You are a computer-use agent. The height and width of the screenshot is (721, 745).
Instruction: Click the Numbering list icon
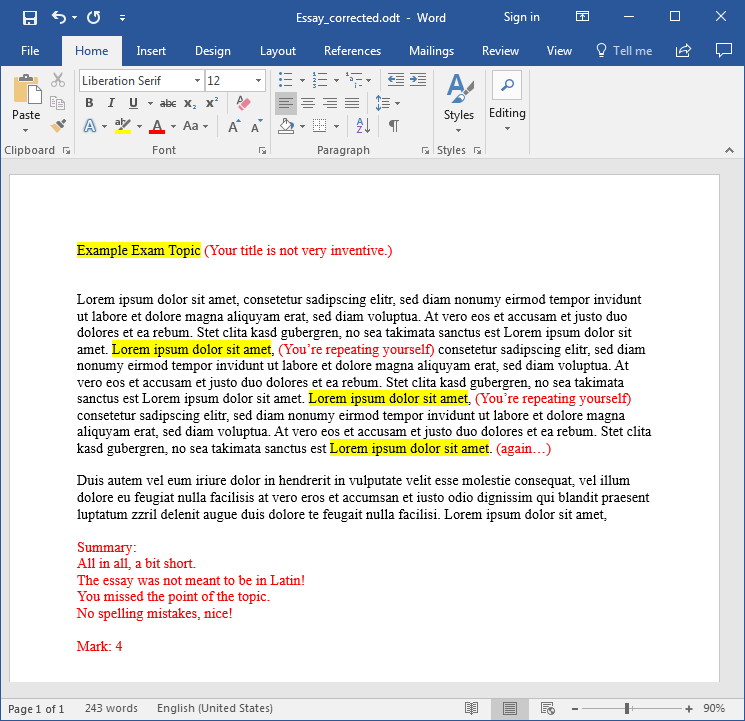click(x=320, y=79)
